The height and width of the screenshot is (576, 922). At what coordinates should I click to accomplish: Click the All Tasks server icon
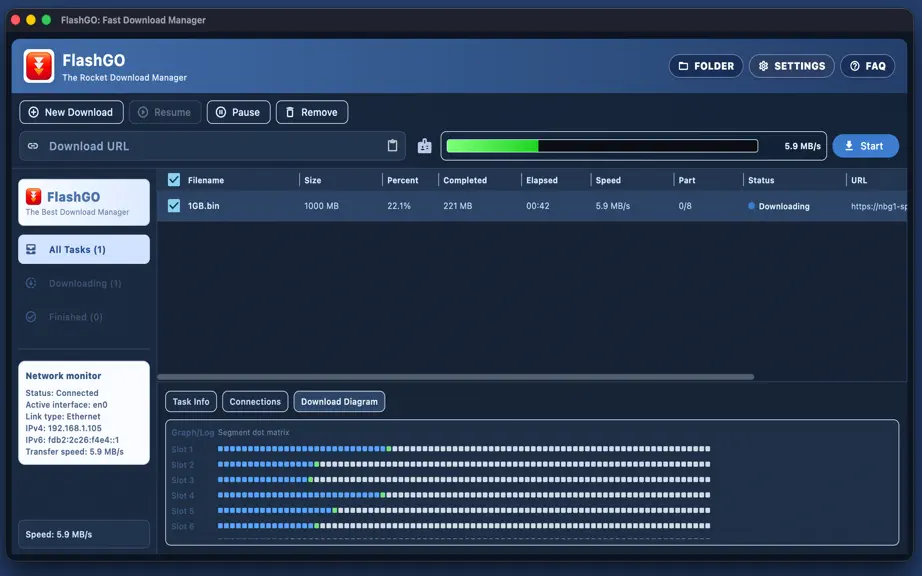coord(31,249)
